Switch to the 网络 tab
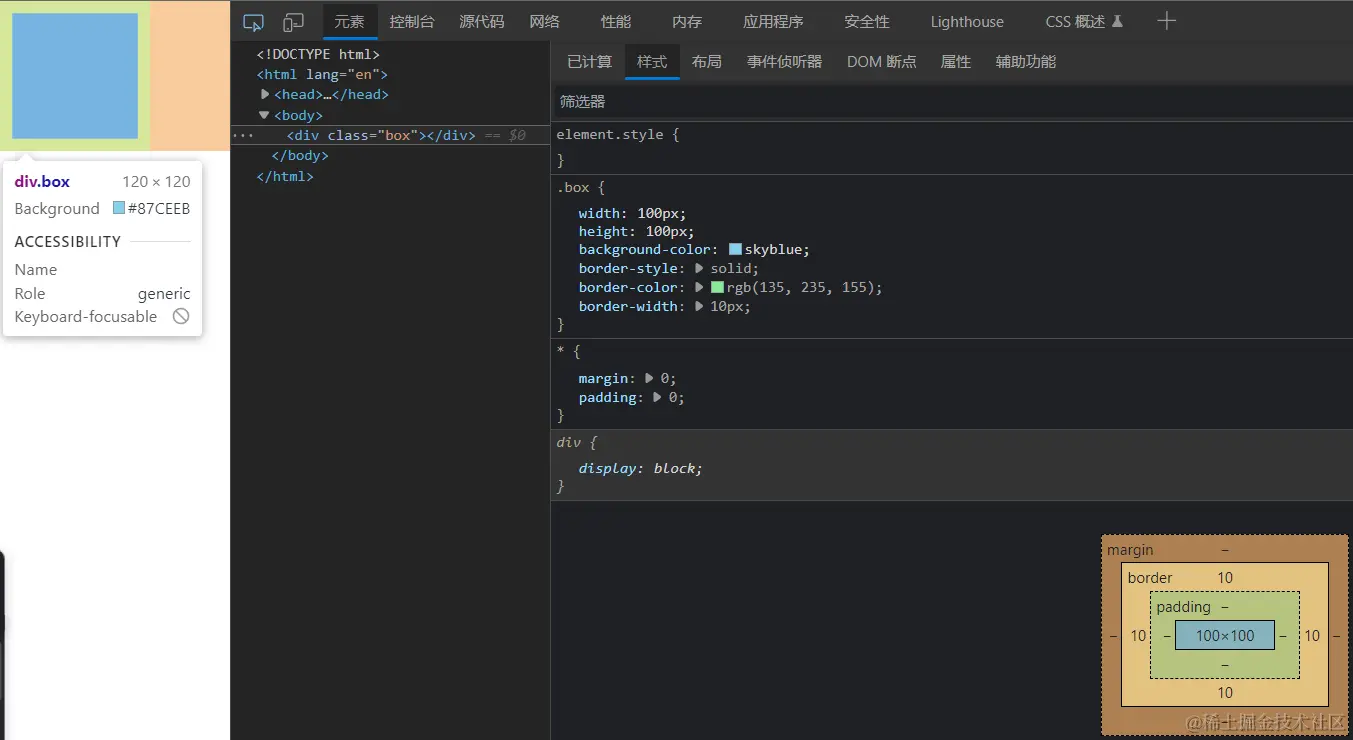1353x740 pixels. click(545, 22)
